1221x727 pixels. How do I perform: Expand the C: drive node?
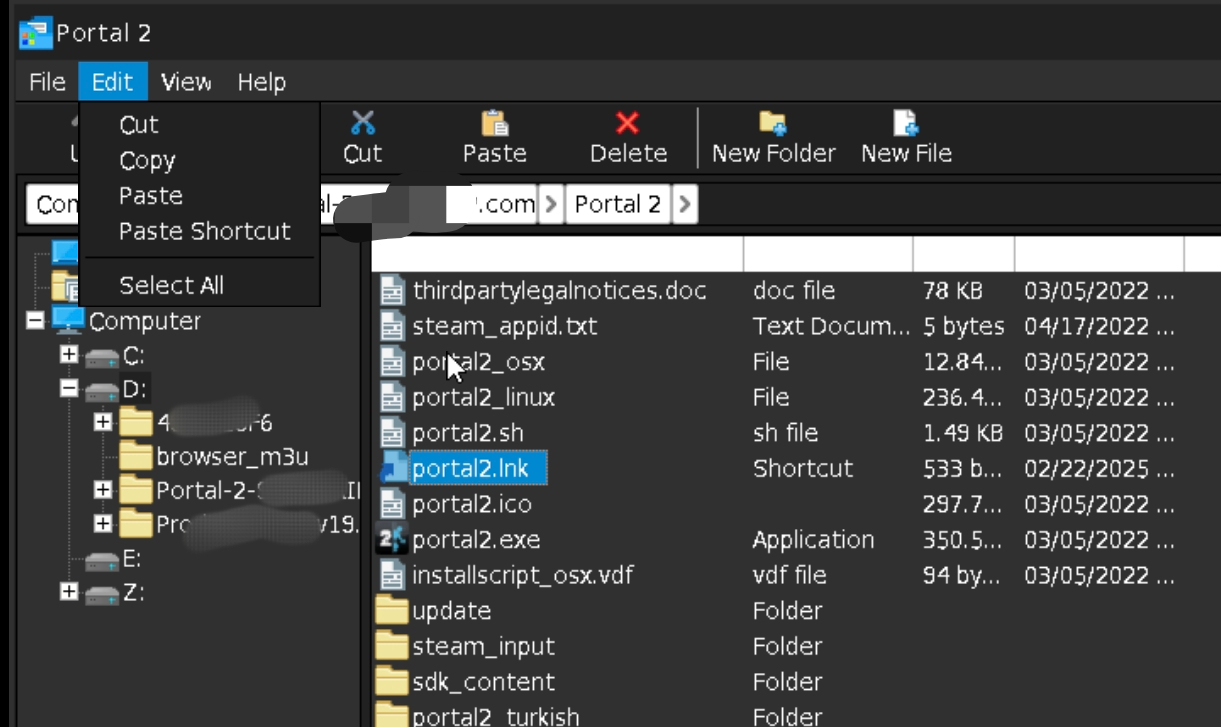click(x=69, y=355)
